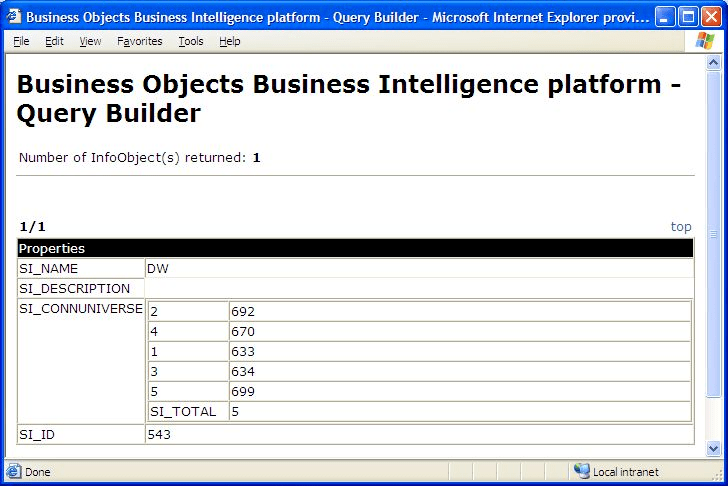Click the value 633
Viewport: 728px width, 486px height.
click(x=243, y=351)
